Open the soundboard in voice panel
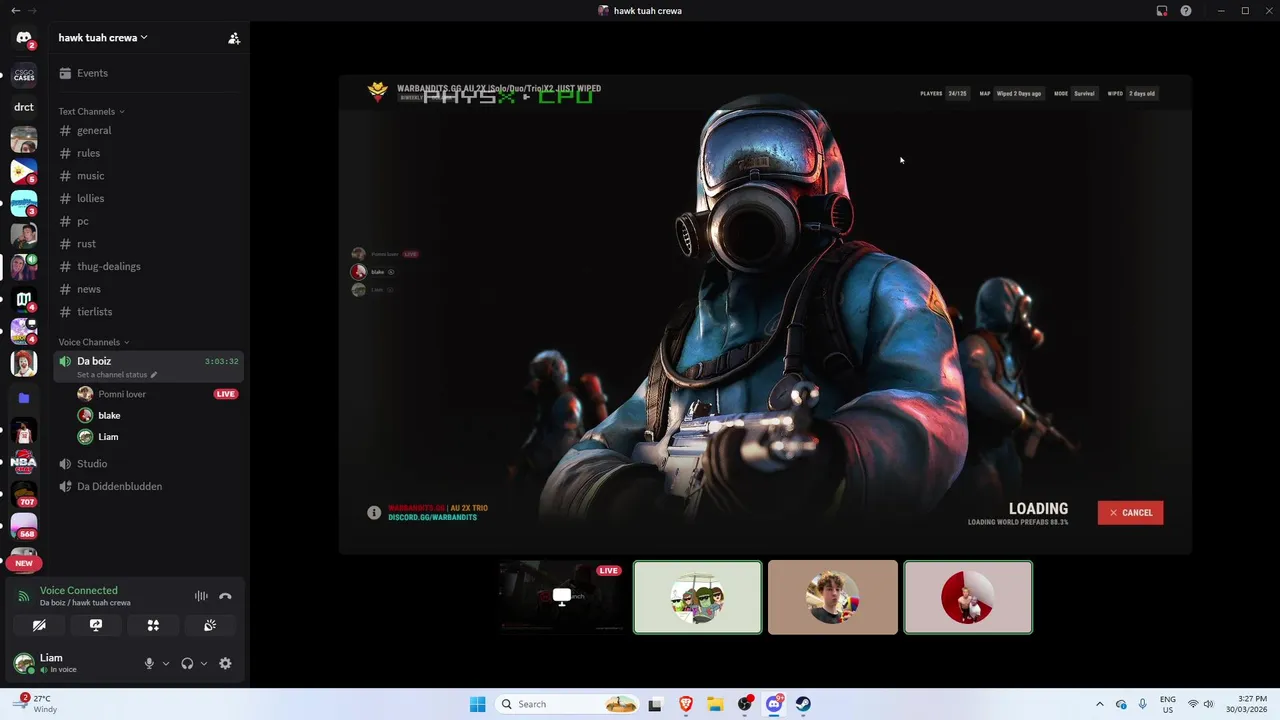Viewport: 1280px width, 720px height. pos(210,625)
